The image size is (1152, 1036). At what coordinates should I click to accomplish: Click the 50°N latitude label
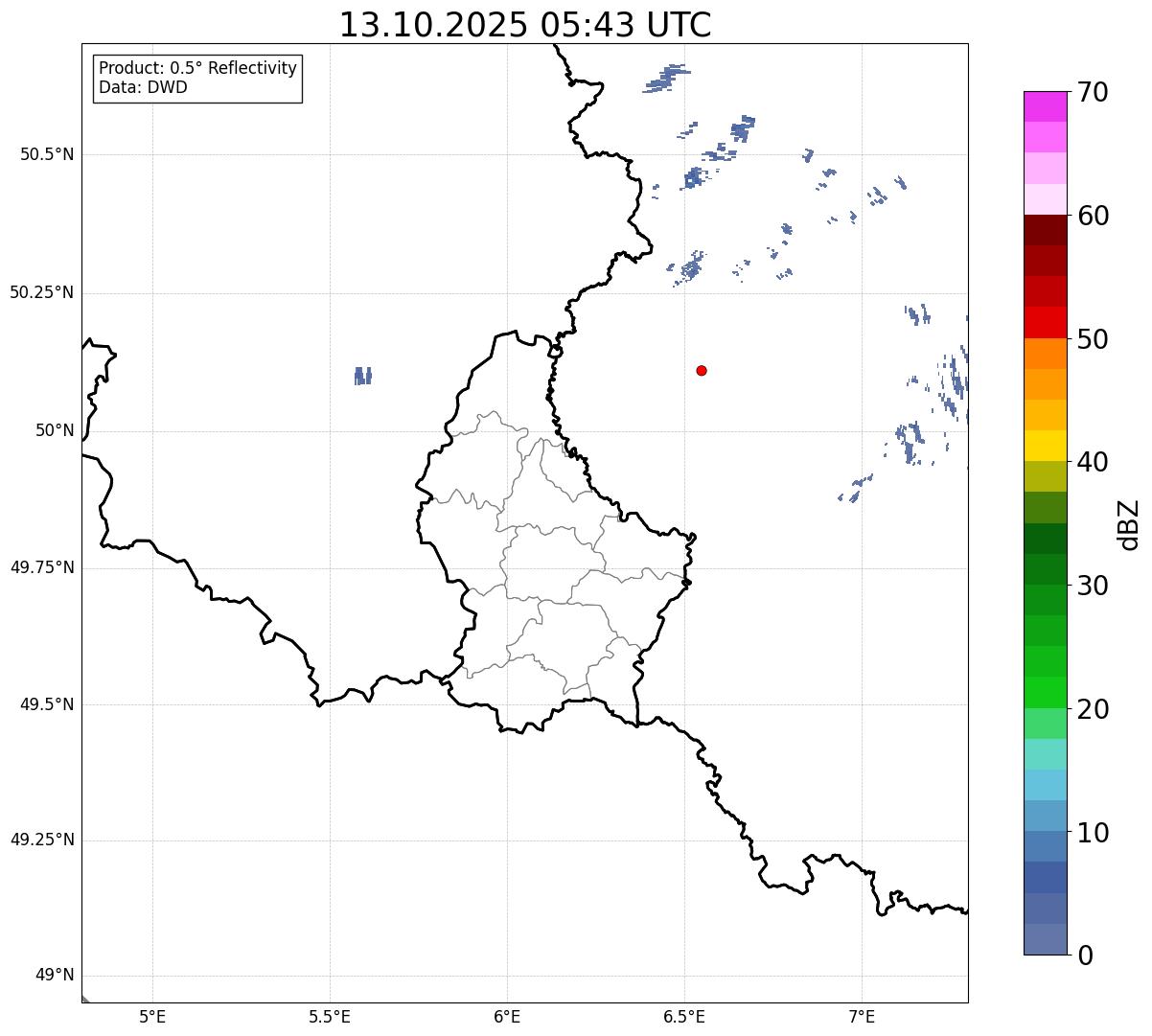(x=55, y=430)
